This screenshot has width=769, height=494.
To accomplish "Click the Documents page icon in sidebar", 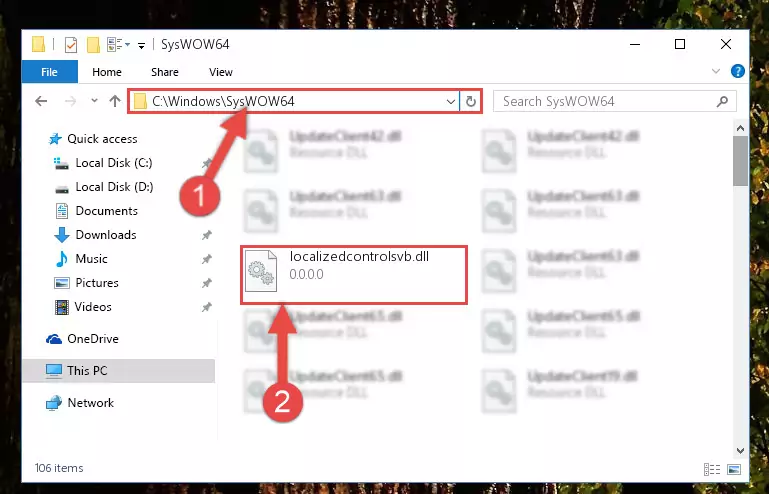I will tap(62, 211).
